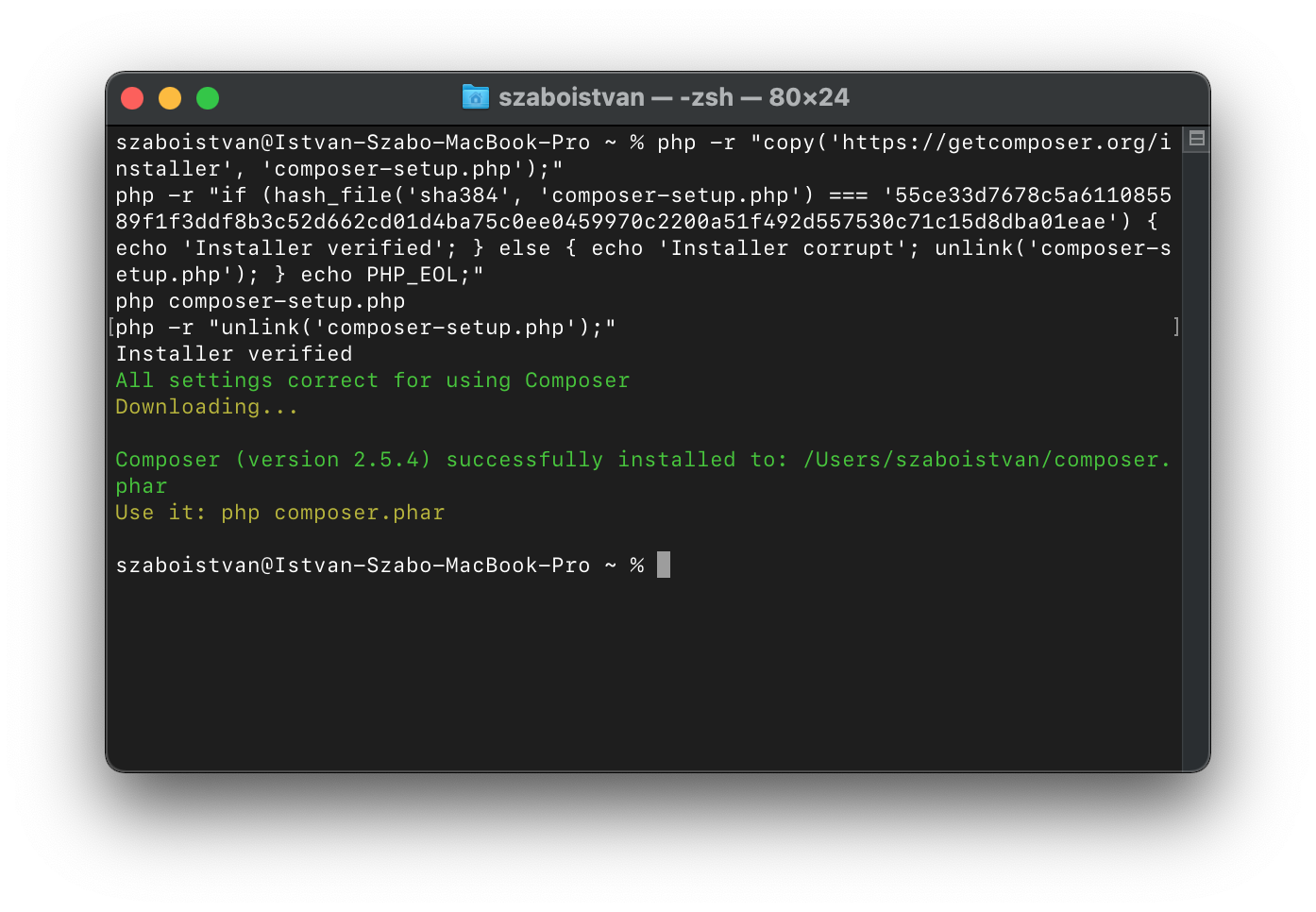The image size is (1316, 912).
Task: Click the line starting "nstaller', 'composer-setup.php'"
Action: (x=340, y=169)
